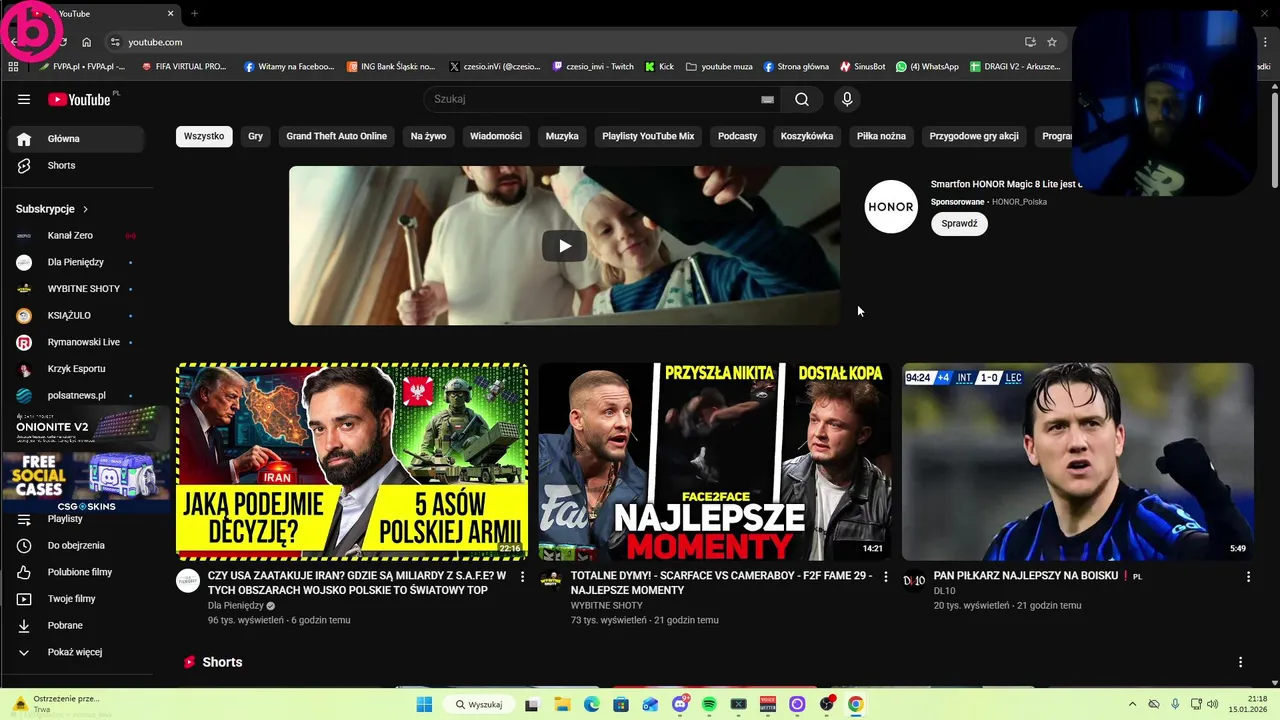The width and height of the screenshot is (1280, 720).
Task: Select the Piłka nożna chip
Action: (x=881, y=136)
